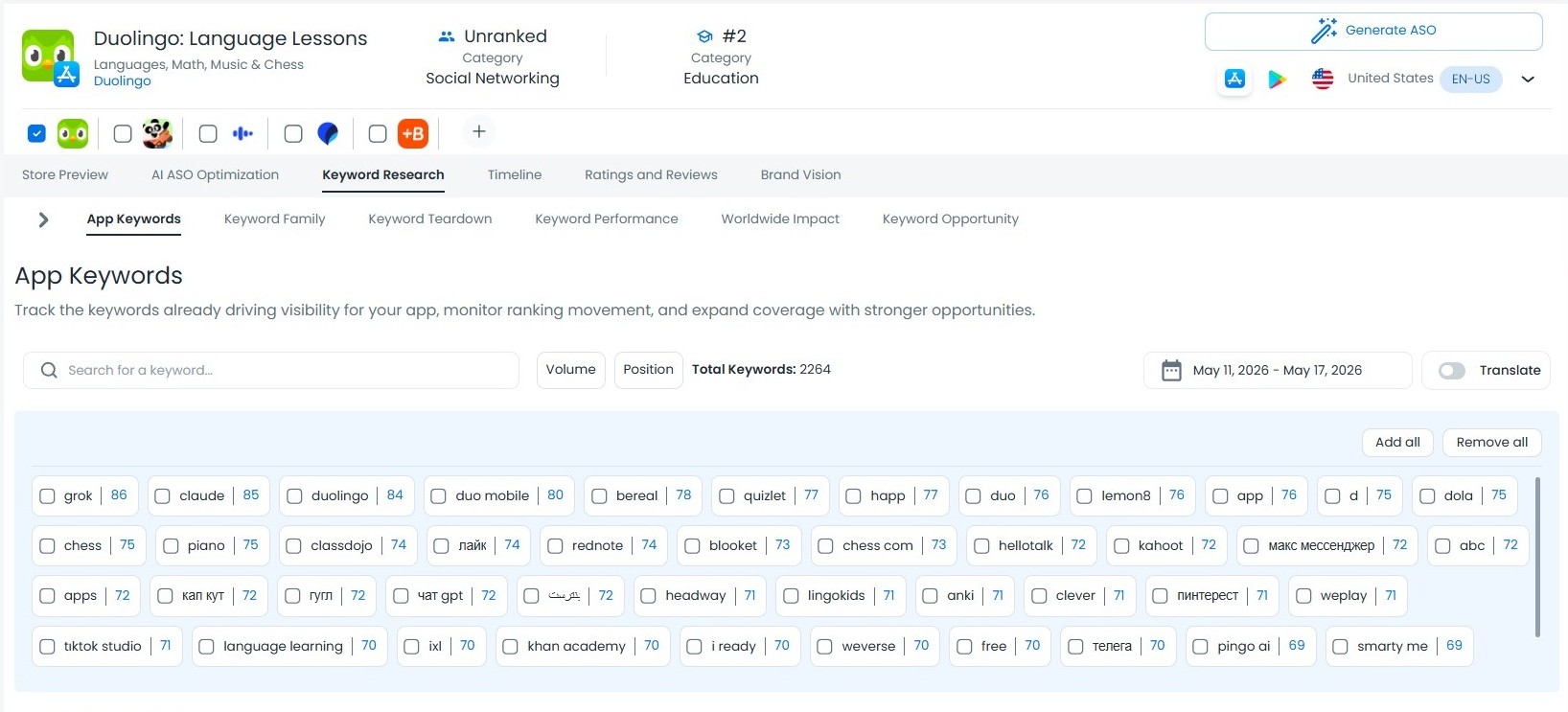Open the Store Preview tab
The height and width of the screenshot is (712, 1568).
coord(65,174)
